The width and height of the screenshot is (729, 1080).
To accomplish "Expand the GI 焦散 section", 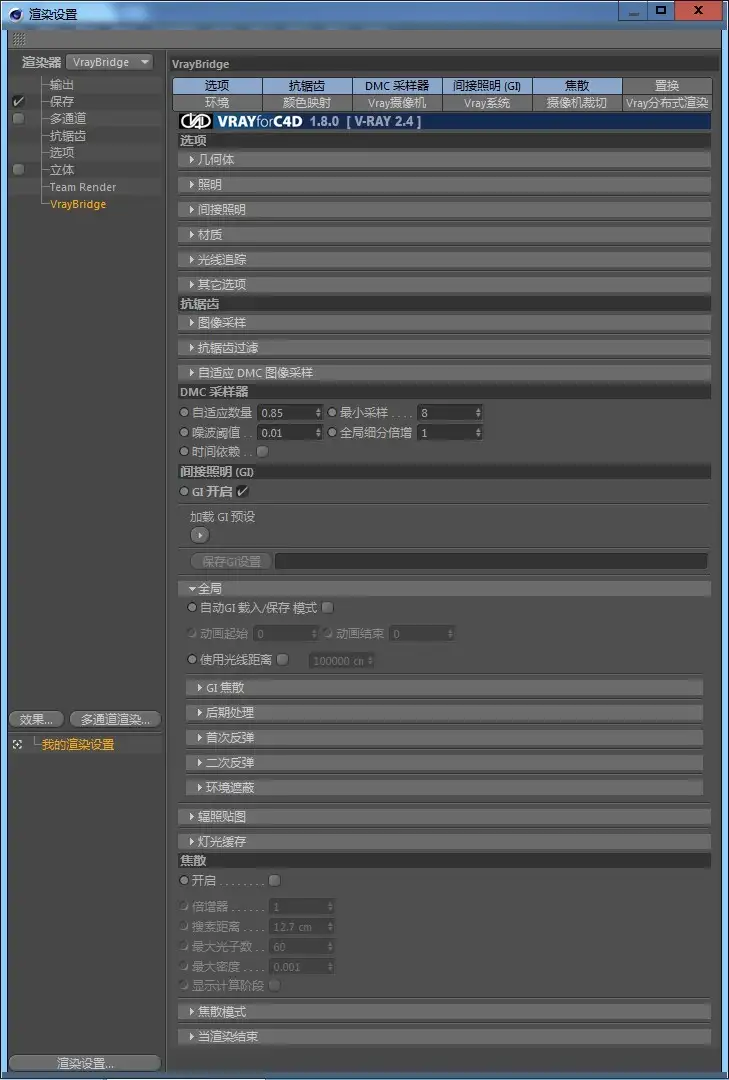I will click(x=444, y=687).
